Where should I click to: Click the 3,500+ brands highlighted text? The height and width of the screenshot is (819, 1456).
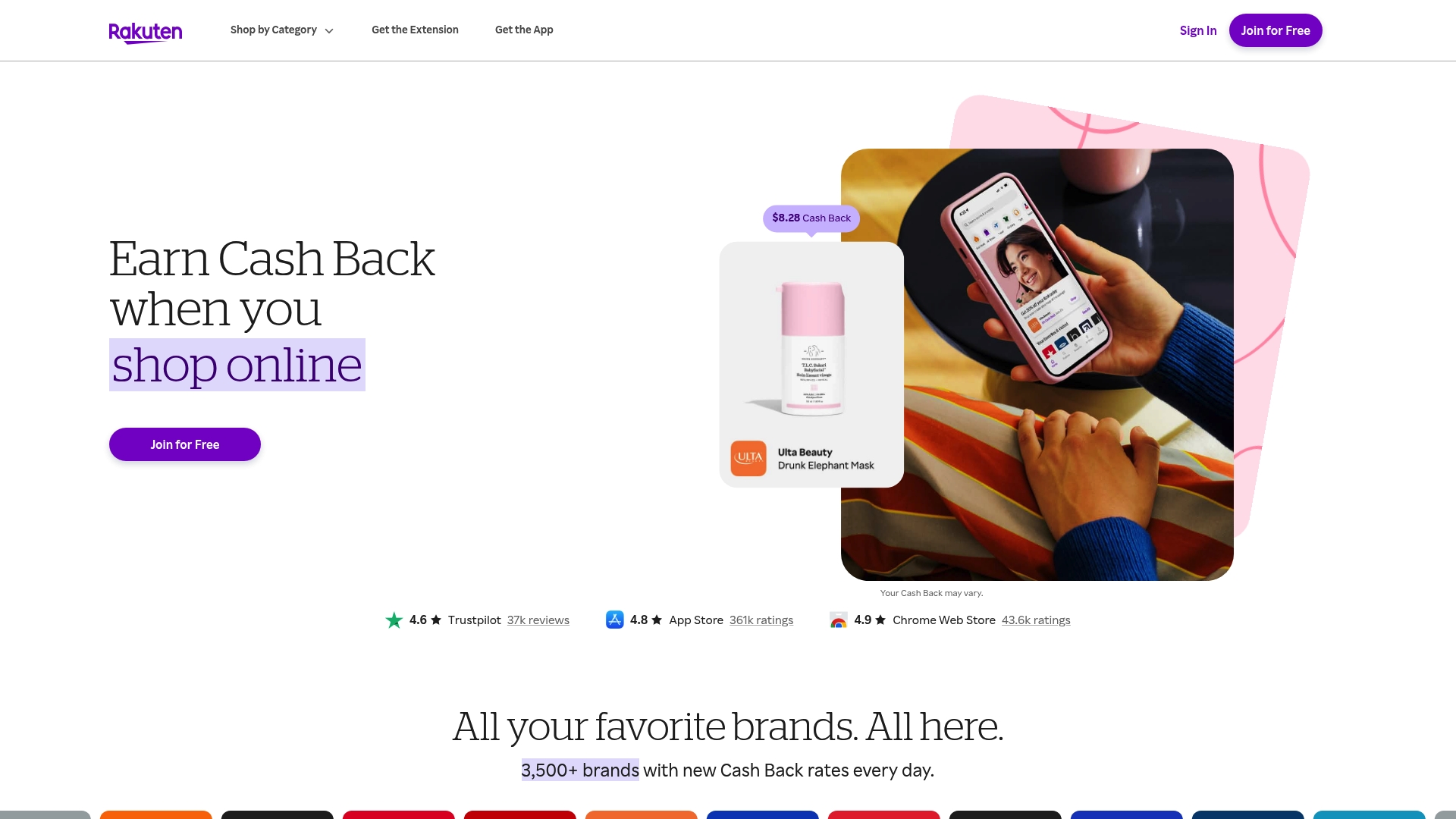(580, 770)
